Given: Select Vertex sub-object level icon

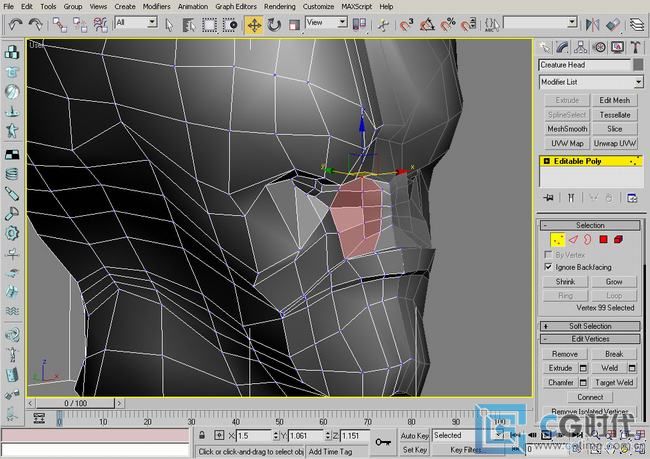Looking at the screenshot, I should point(558,240).
